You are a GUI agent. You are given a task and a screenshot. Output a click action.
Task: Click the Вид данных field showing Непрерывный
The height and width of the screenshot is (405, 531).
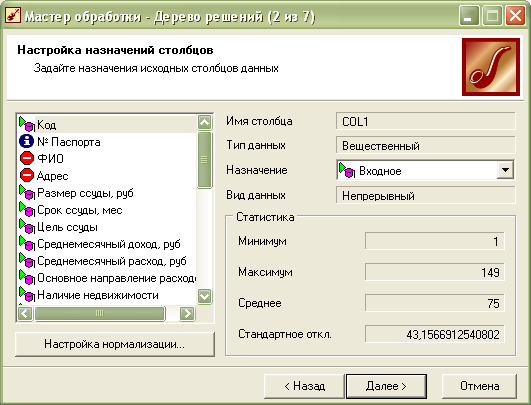(426, 195)
